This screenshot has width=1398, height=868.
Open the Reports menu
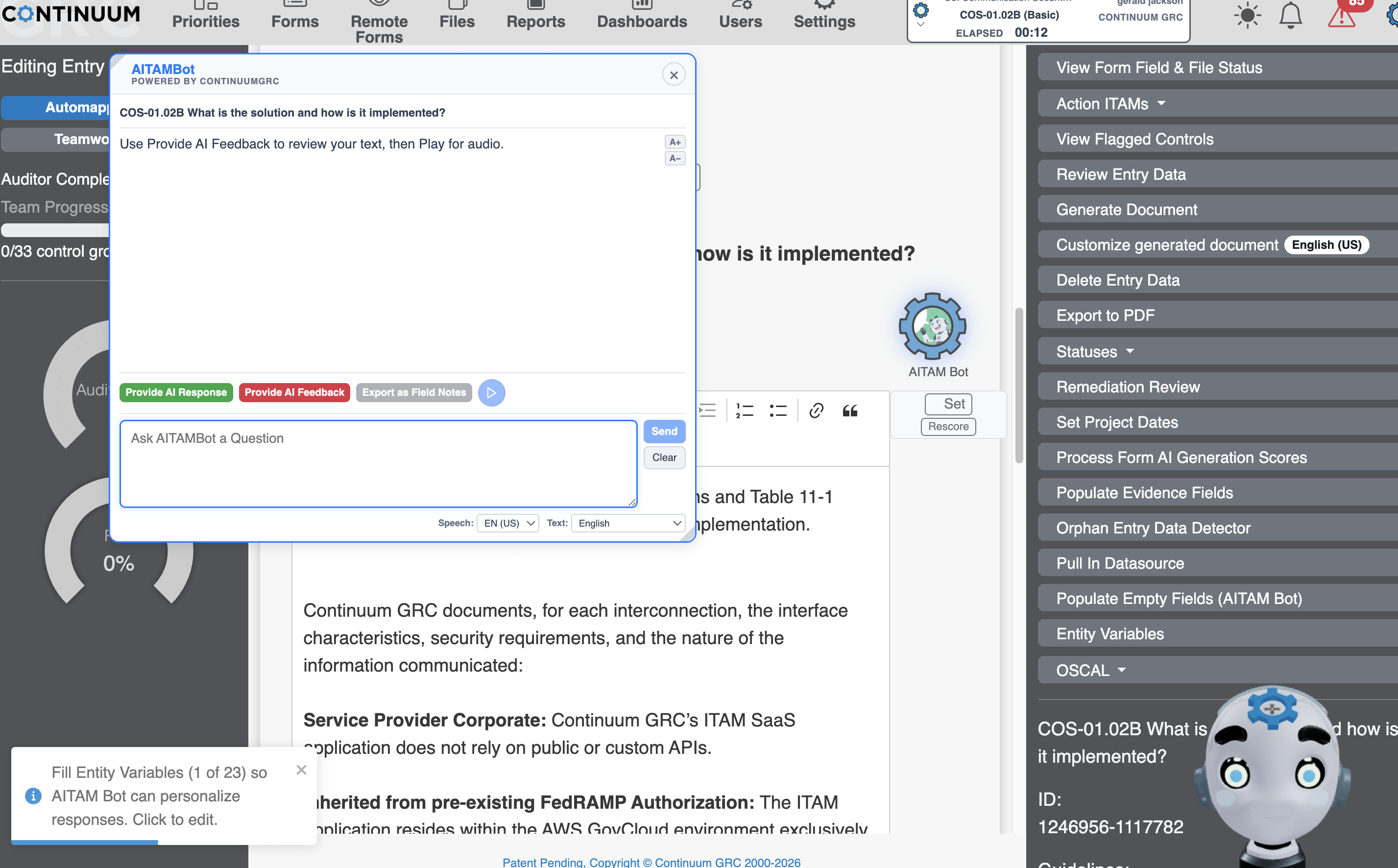(x=535, y=16)
